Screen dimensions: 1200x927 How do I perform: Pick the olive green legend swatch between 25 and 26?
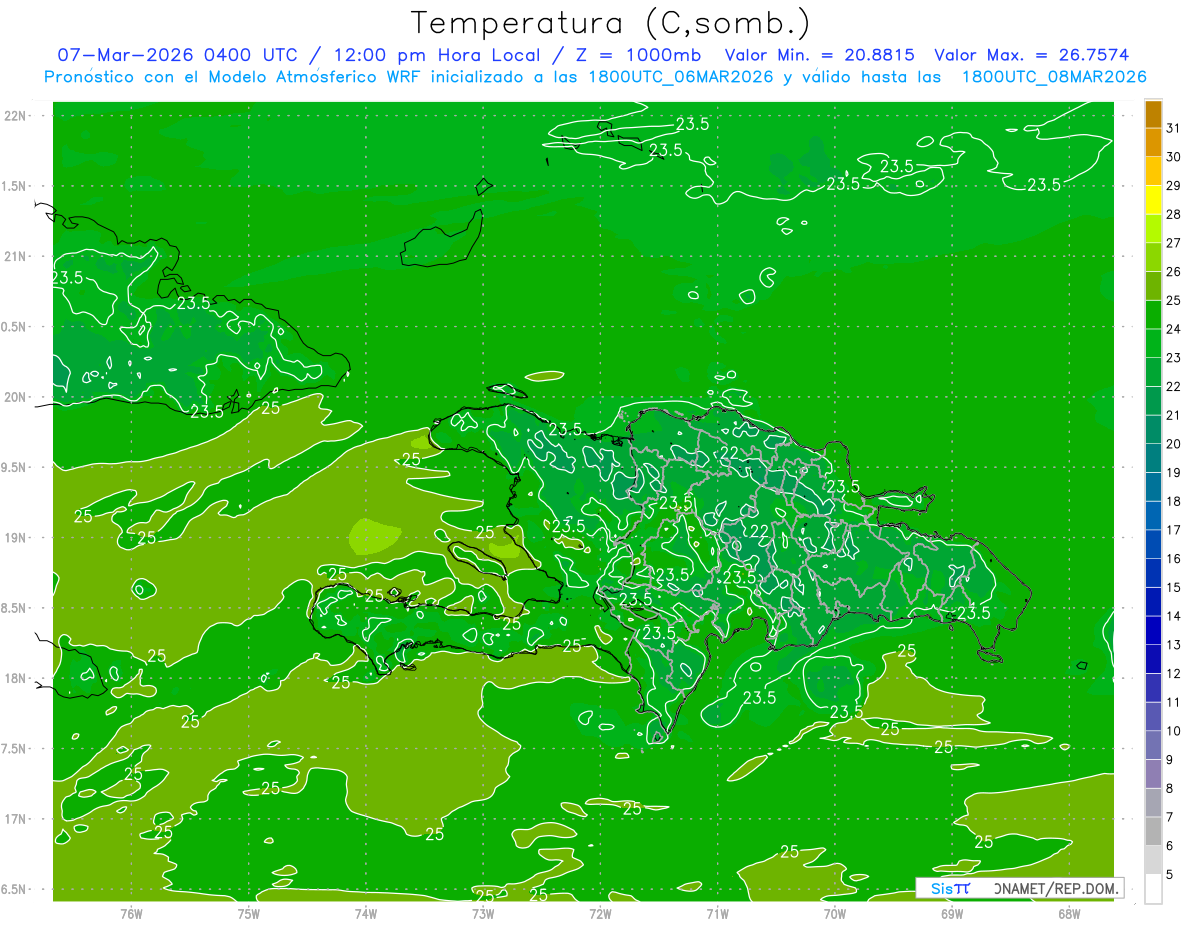(x=1153, y=286)
